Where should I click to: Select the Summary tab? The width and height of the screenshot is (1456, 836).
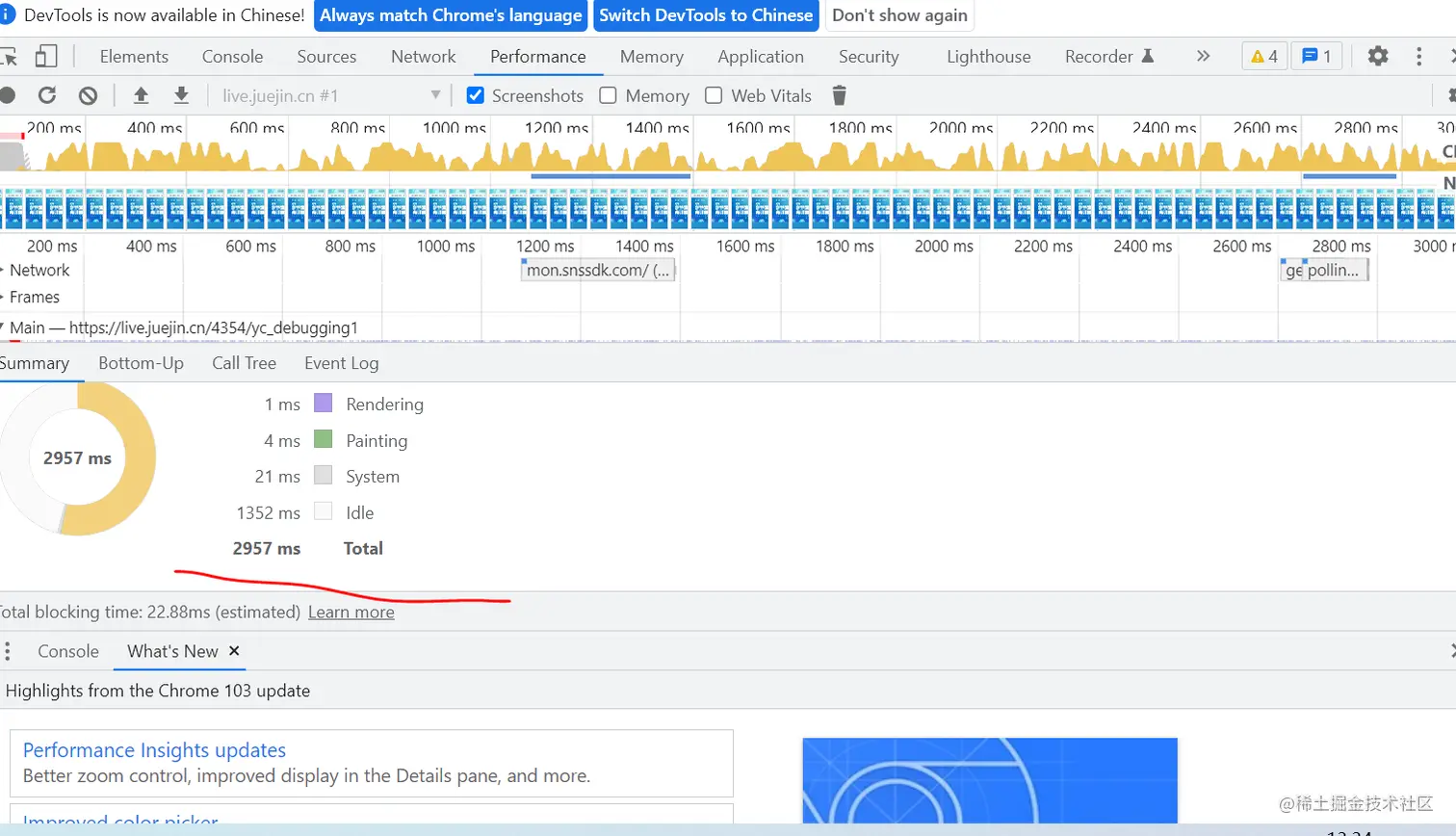(35, 363)
